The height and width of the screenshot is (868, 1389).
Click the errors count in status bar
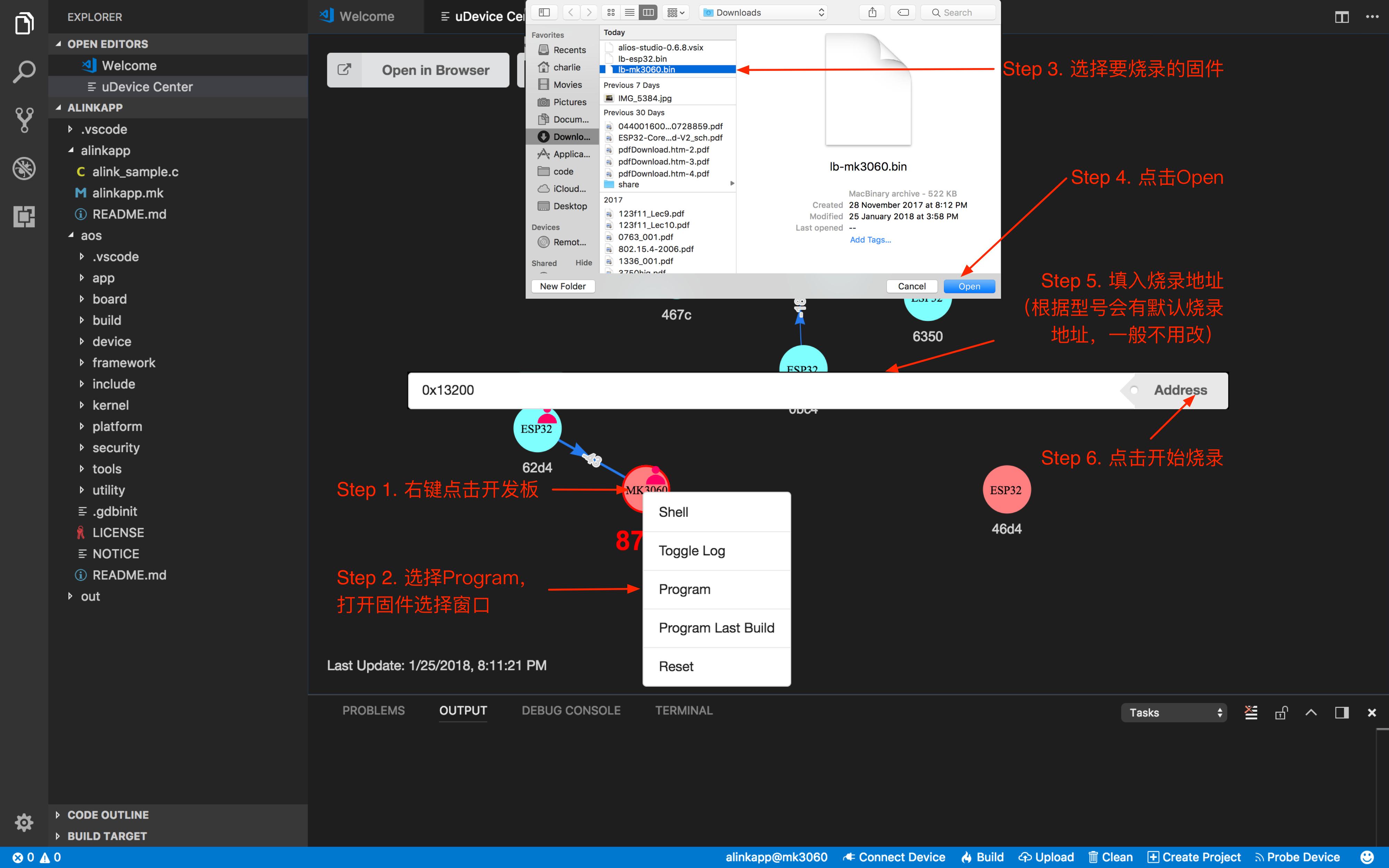(24, 857)
